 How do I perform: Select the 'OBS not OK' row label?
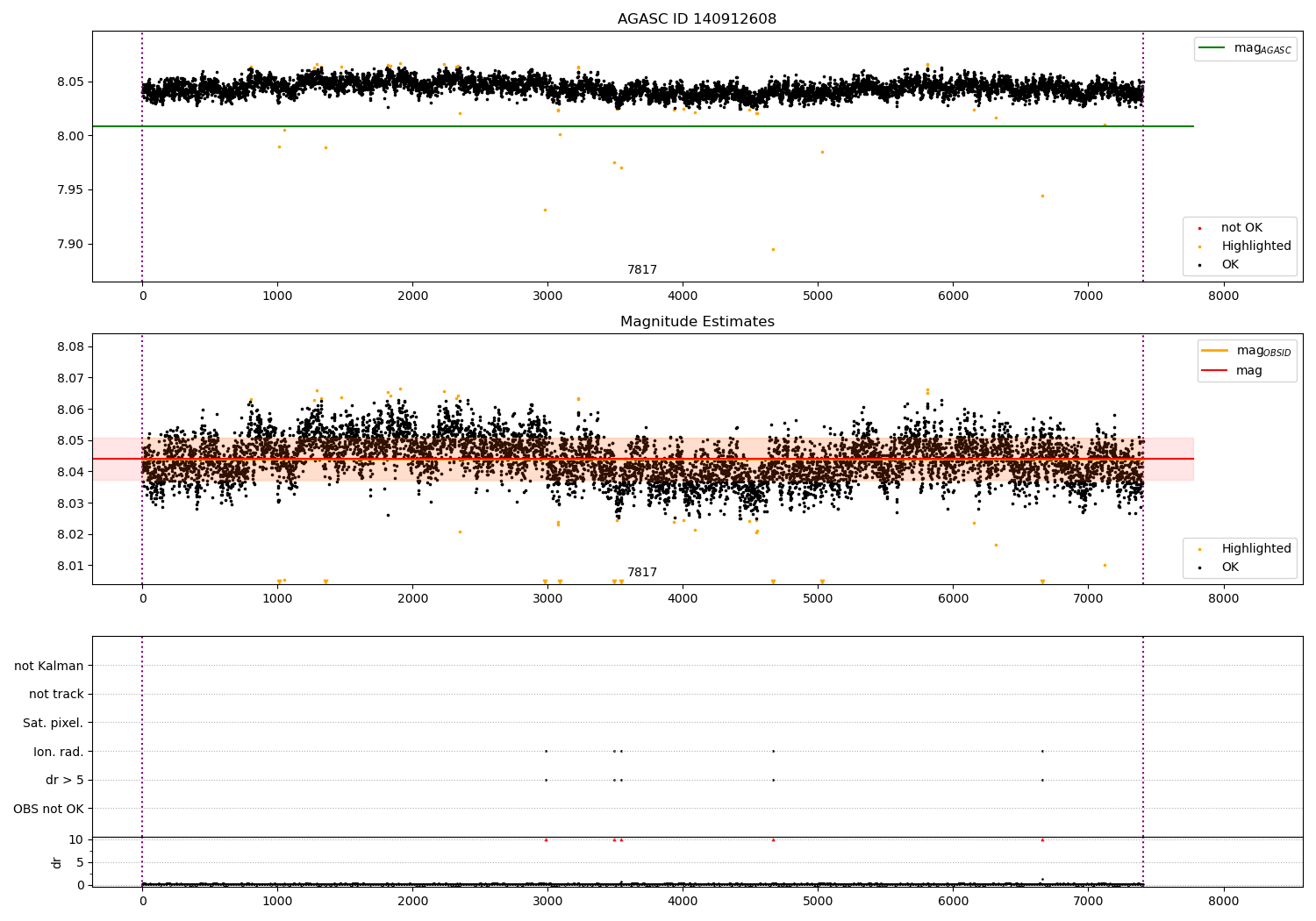point(48,809)
